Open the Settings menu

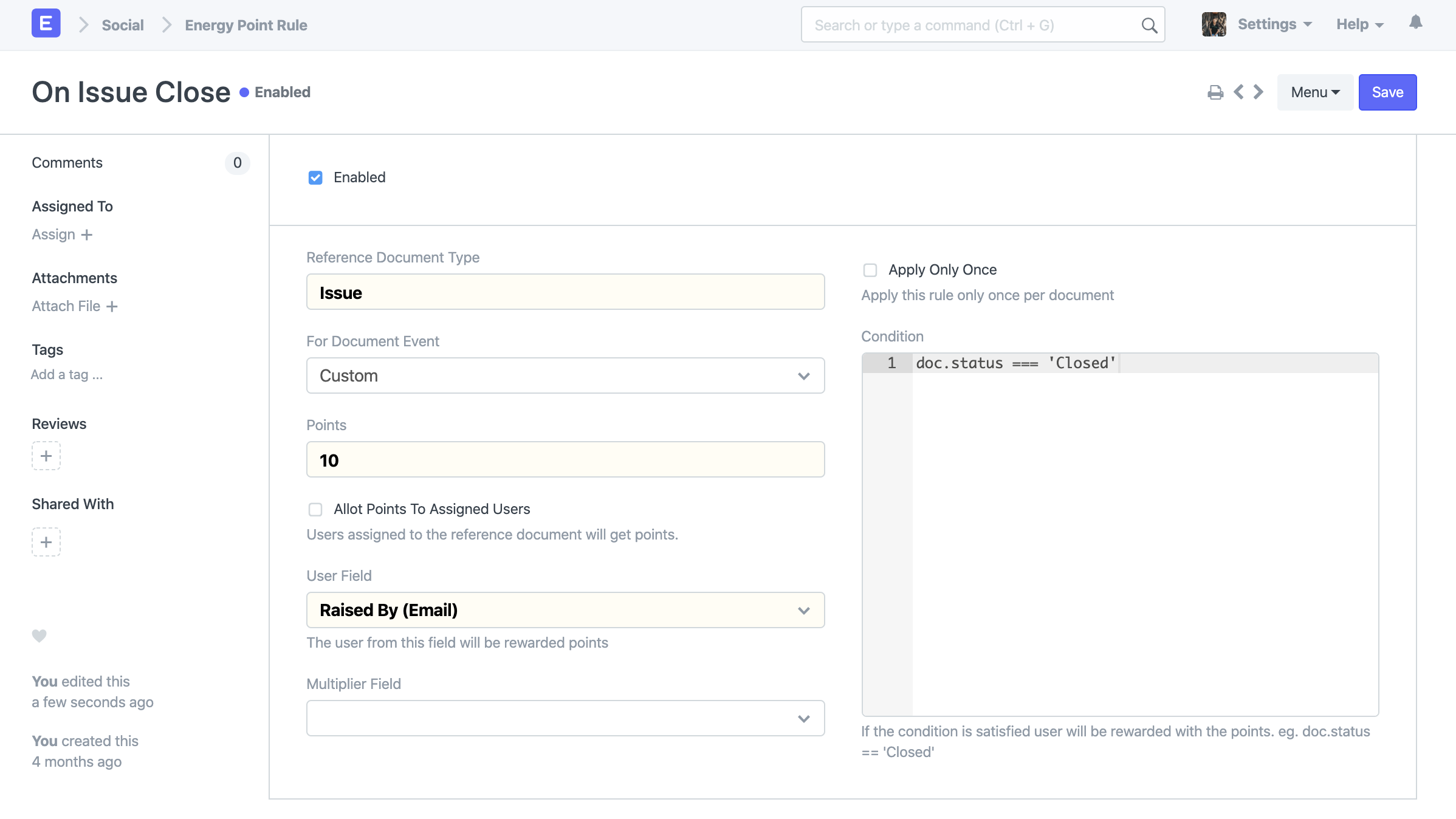click(x=1274, y=24)
